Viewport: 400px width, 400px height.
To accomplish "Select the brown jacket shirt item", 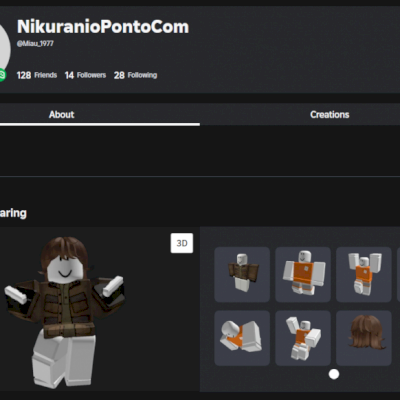I will pyautogui.click(x=242, y=274).
